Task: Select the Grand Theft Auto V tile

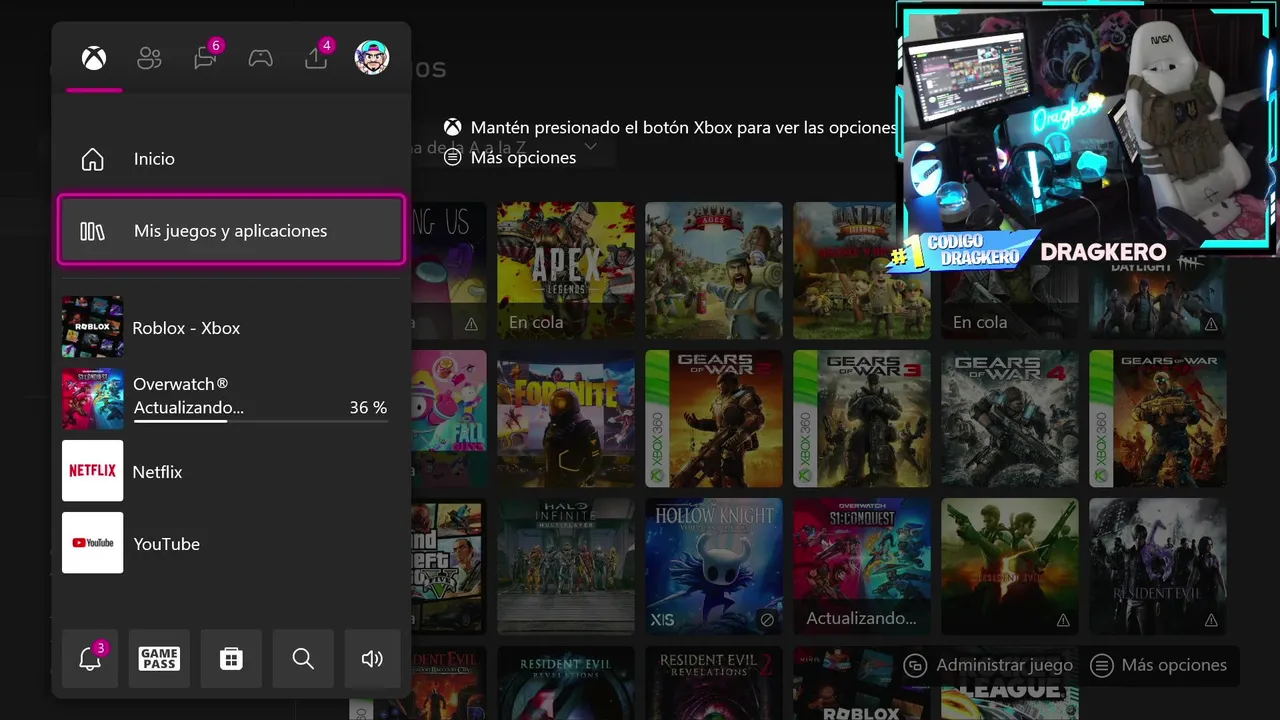Action: 449,567
